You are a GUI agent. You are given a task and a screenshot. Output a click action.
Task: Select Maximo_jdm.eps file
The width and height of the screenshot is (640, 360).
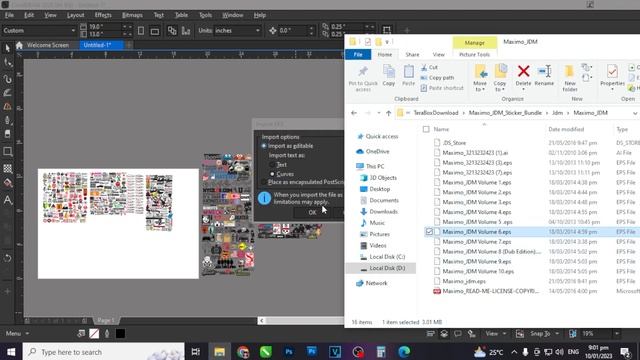(464, 282)
